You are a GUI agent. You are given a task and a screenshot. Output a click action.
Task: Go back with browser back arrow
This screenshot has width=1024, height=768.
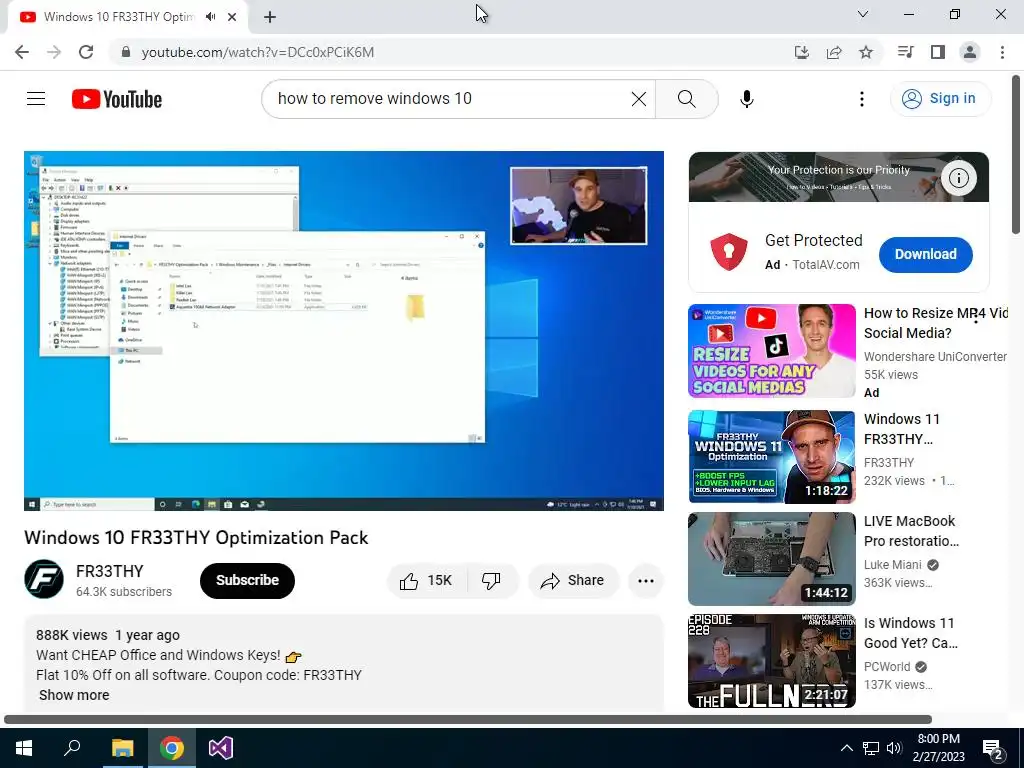click(22, 52)
